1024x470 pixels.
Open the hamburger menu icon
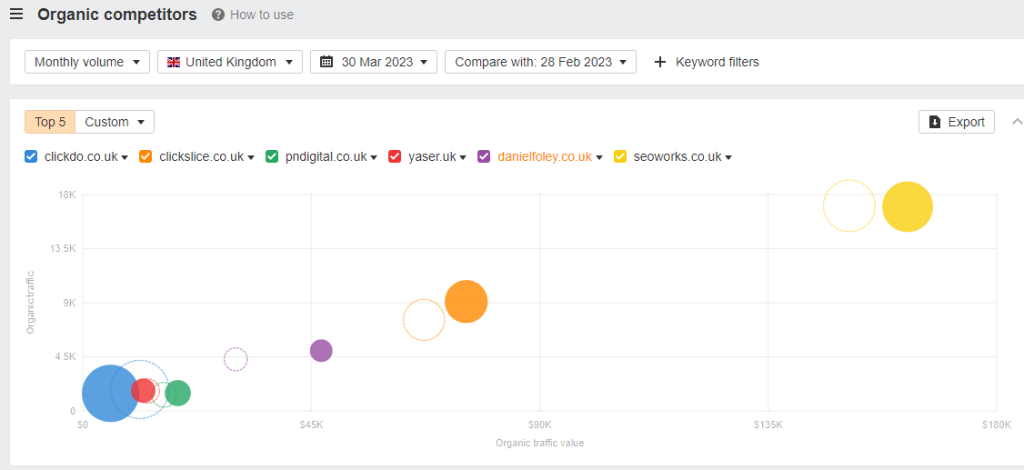tap(16, 15)
